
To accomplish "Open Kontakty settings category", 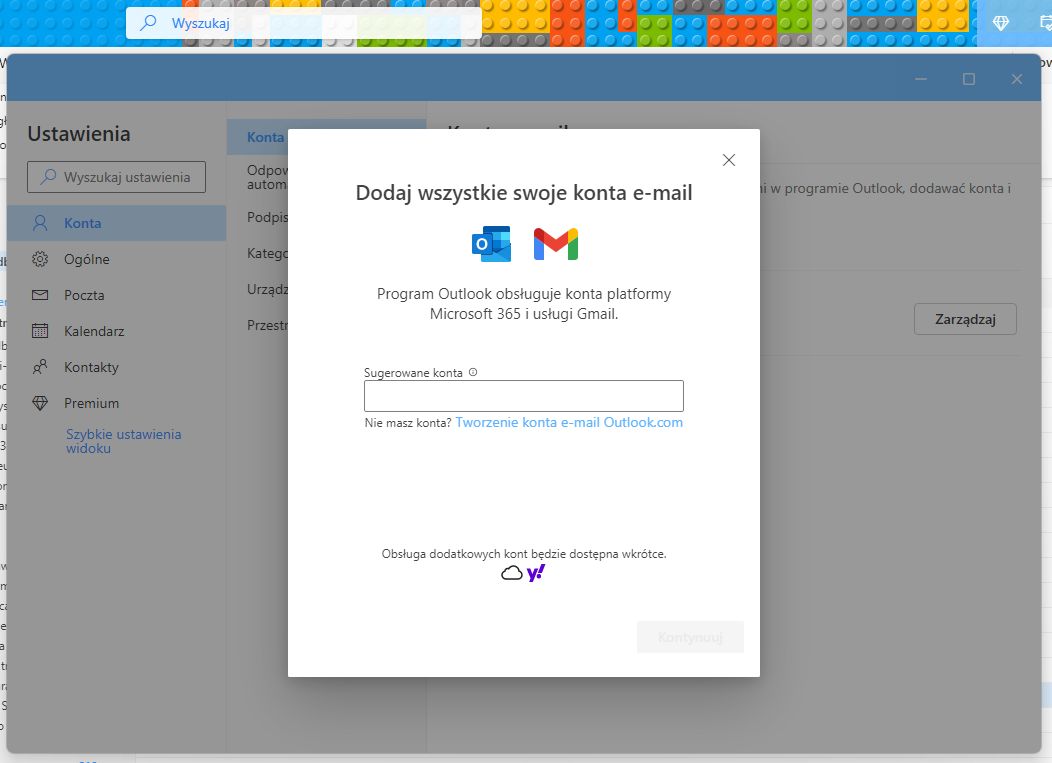I will coord(117,367).
